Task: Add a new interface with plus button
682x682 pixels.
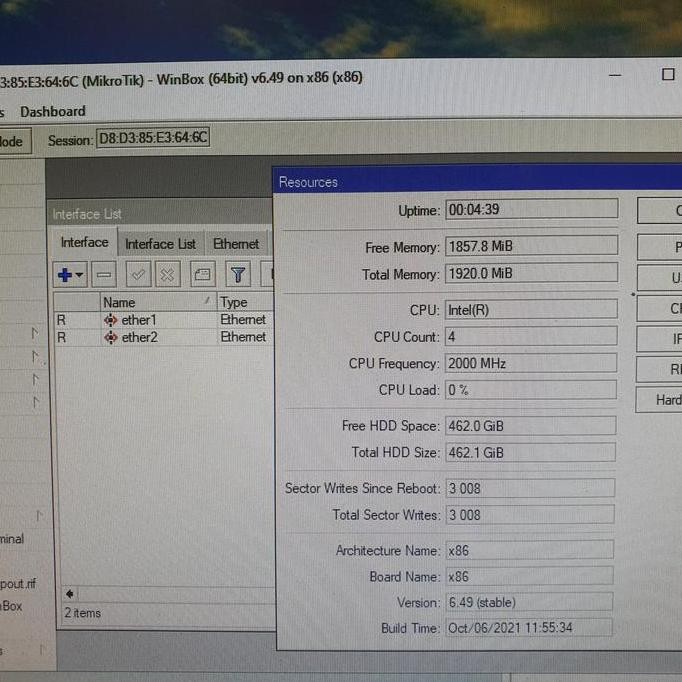Action: pyautogui.click(x=65, y=275)
